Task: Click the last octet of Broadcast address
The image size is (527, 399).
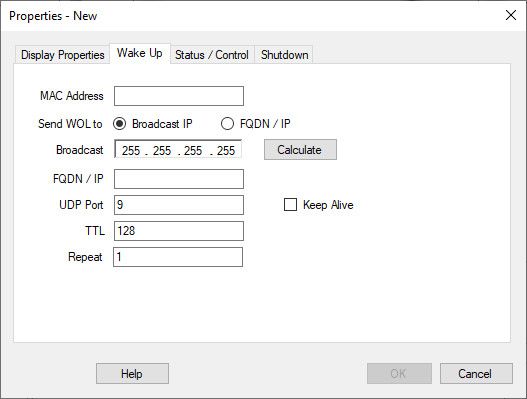Action: (226, 150)
